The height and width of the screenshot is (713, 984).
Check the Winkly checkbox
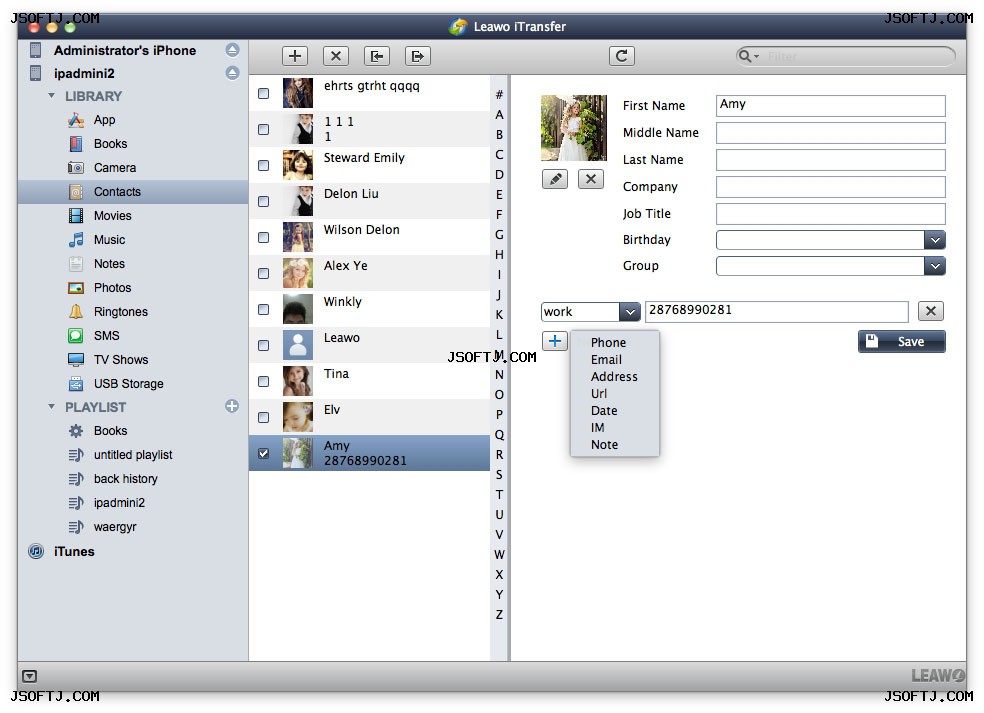[x=264, y=309]
